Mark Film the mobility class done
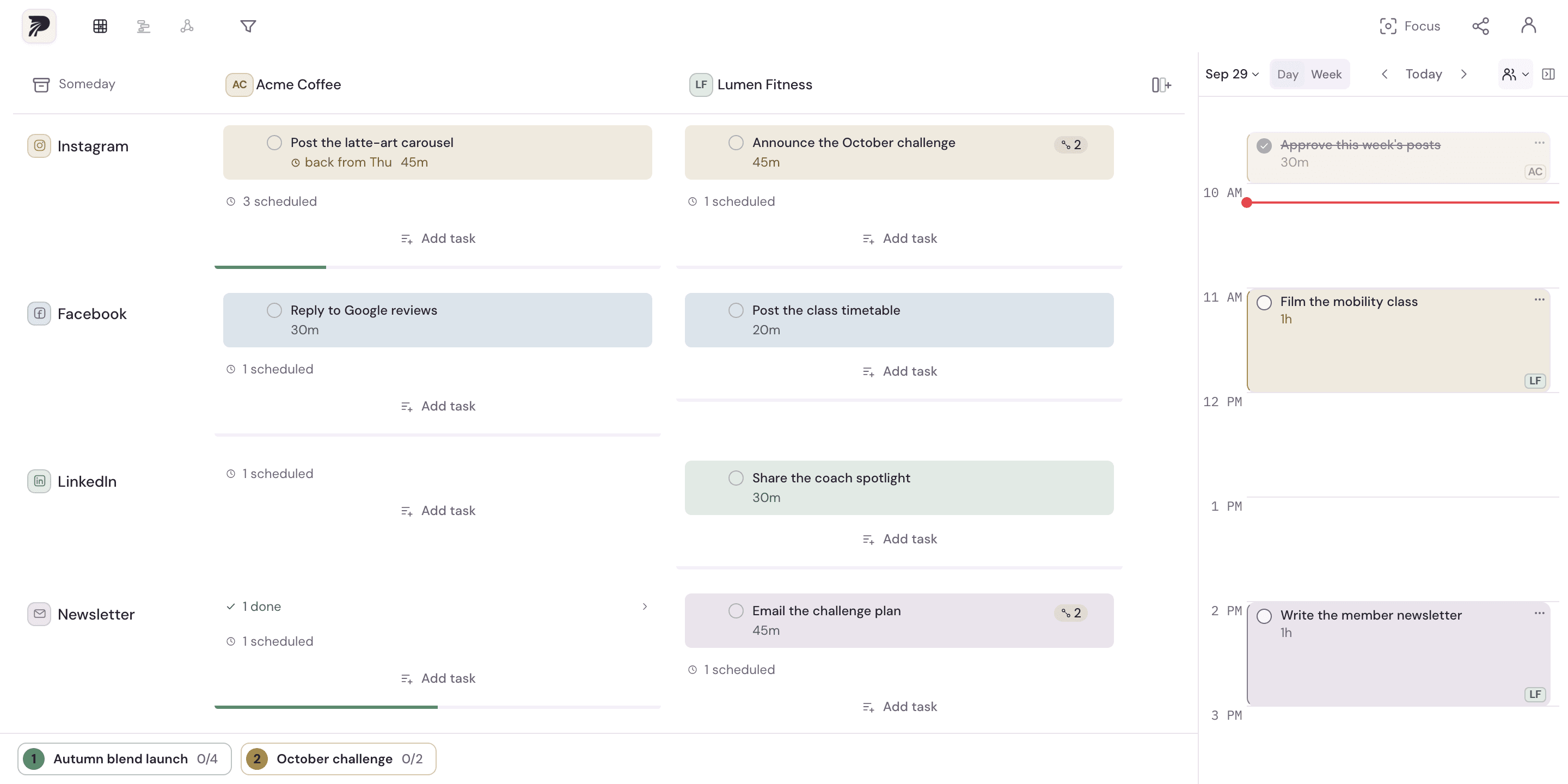 pyautogui.click(x=1264, y=303)
